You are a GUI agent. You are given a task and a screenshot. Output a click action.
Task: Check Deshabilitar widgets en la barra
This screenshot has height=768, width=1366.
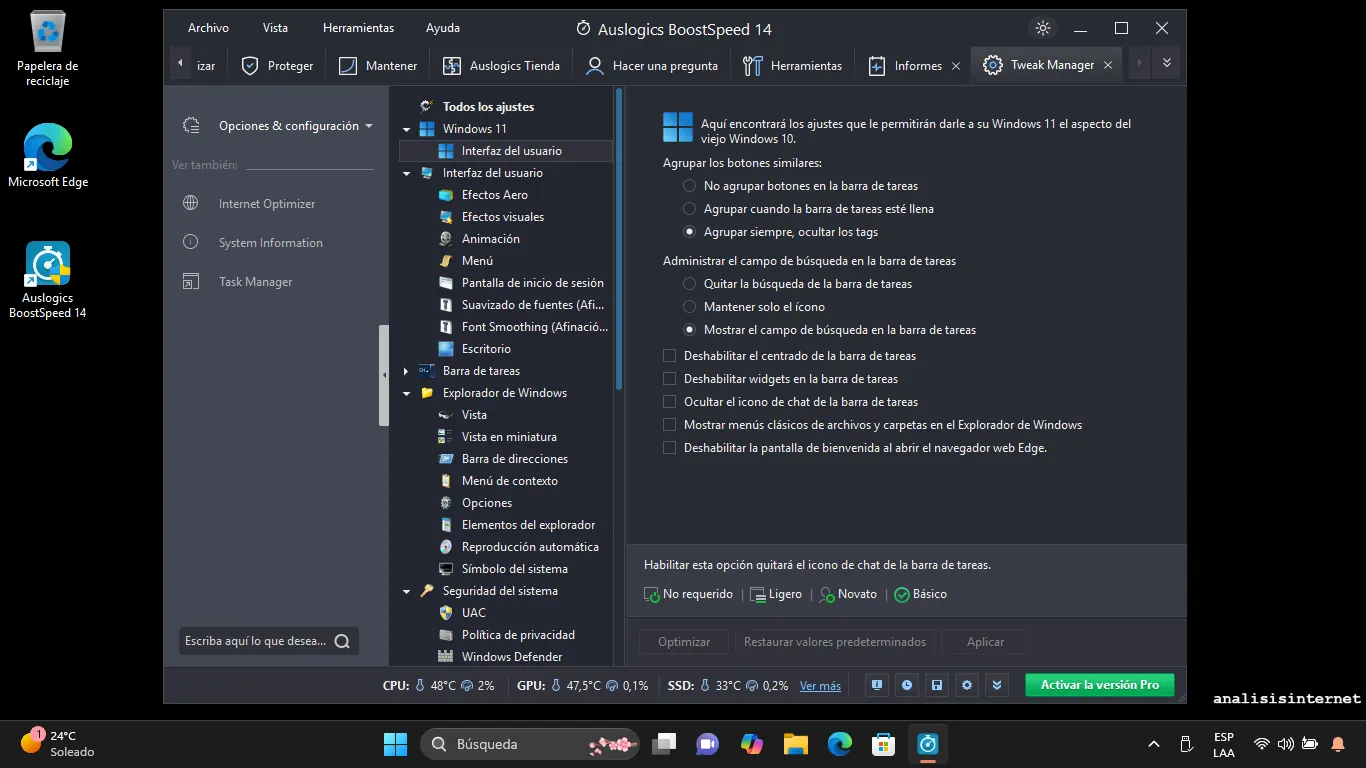[670, 379]
